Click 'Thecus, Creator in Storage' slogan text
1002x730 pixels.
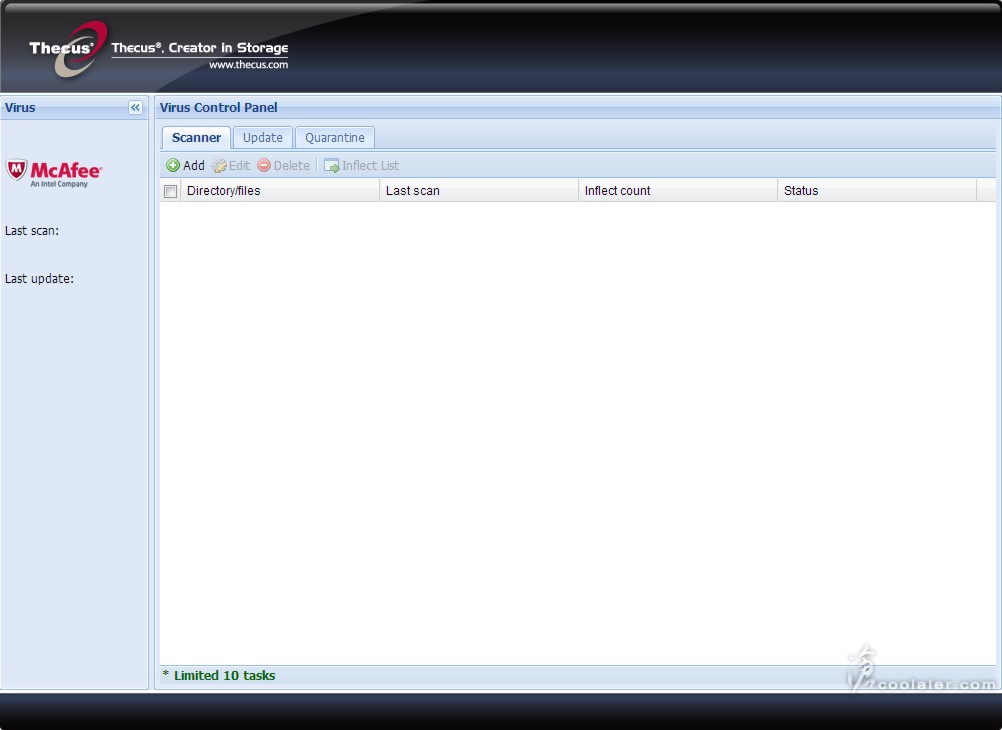pyautogui.click(x=199, y=48)
